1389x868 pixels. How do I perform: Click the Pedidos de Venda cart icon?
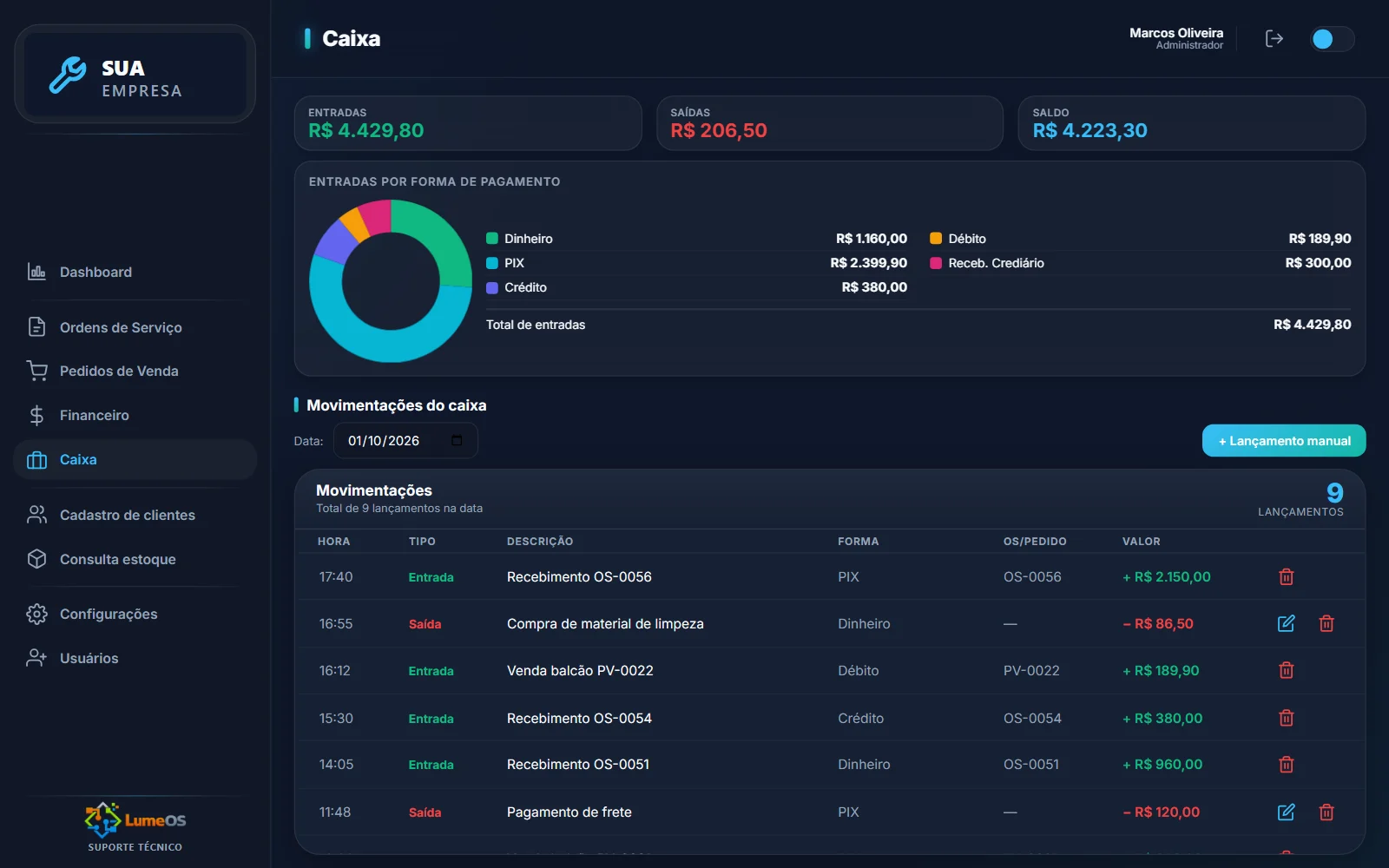(x=36, y=371)
